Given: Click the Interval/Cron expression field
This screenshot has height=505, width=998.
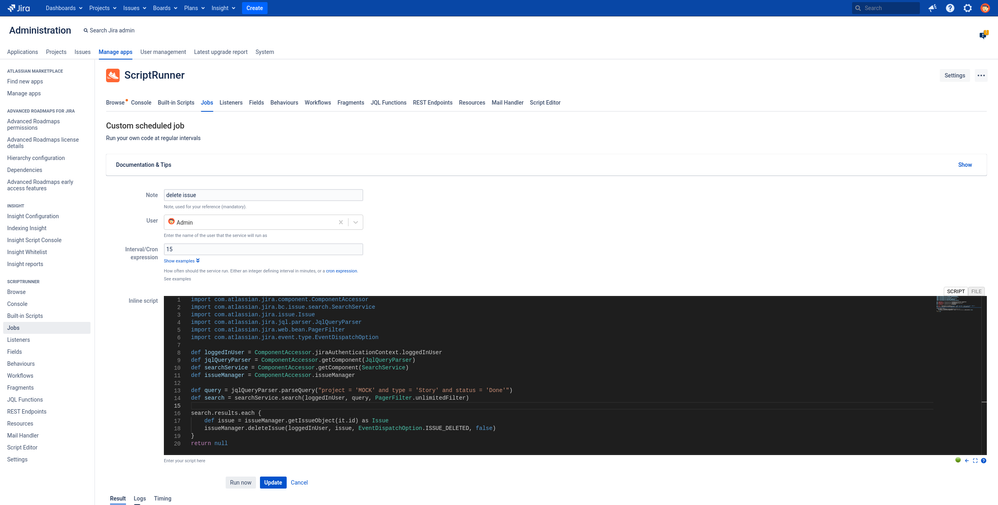Looking at the screenshot, I should coord(264,250).
